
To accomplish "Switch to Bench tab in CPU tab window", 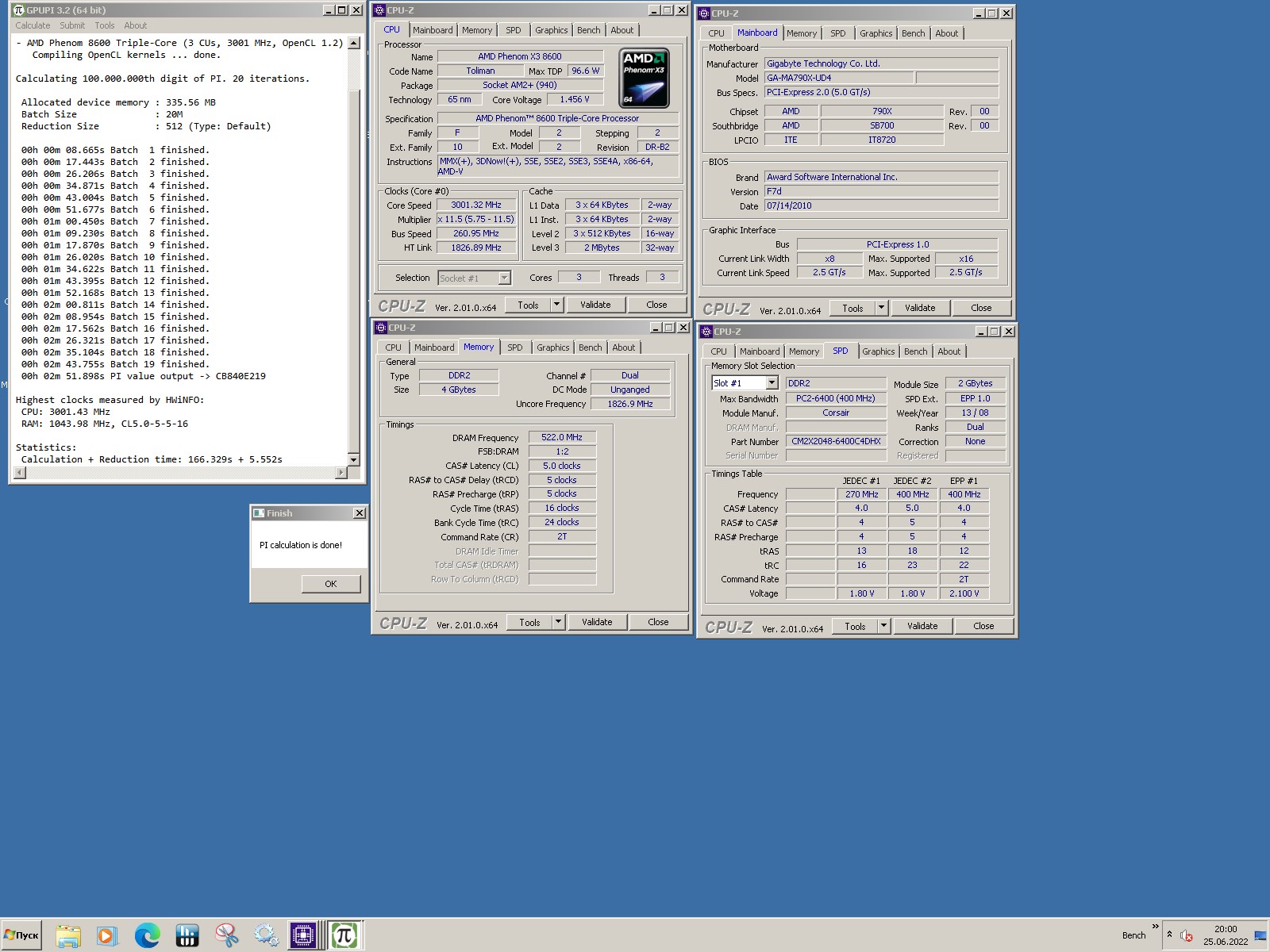I will click(x=589, y=30).
